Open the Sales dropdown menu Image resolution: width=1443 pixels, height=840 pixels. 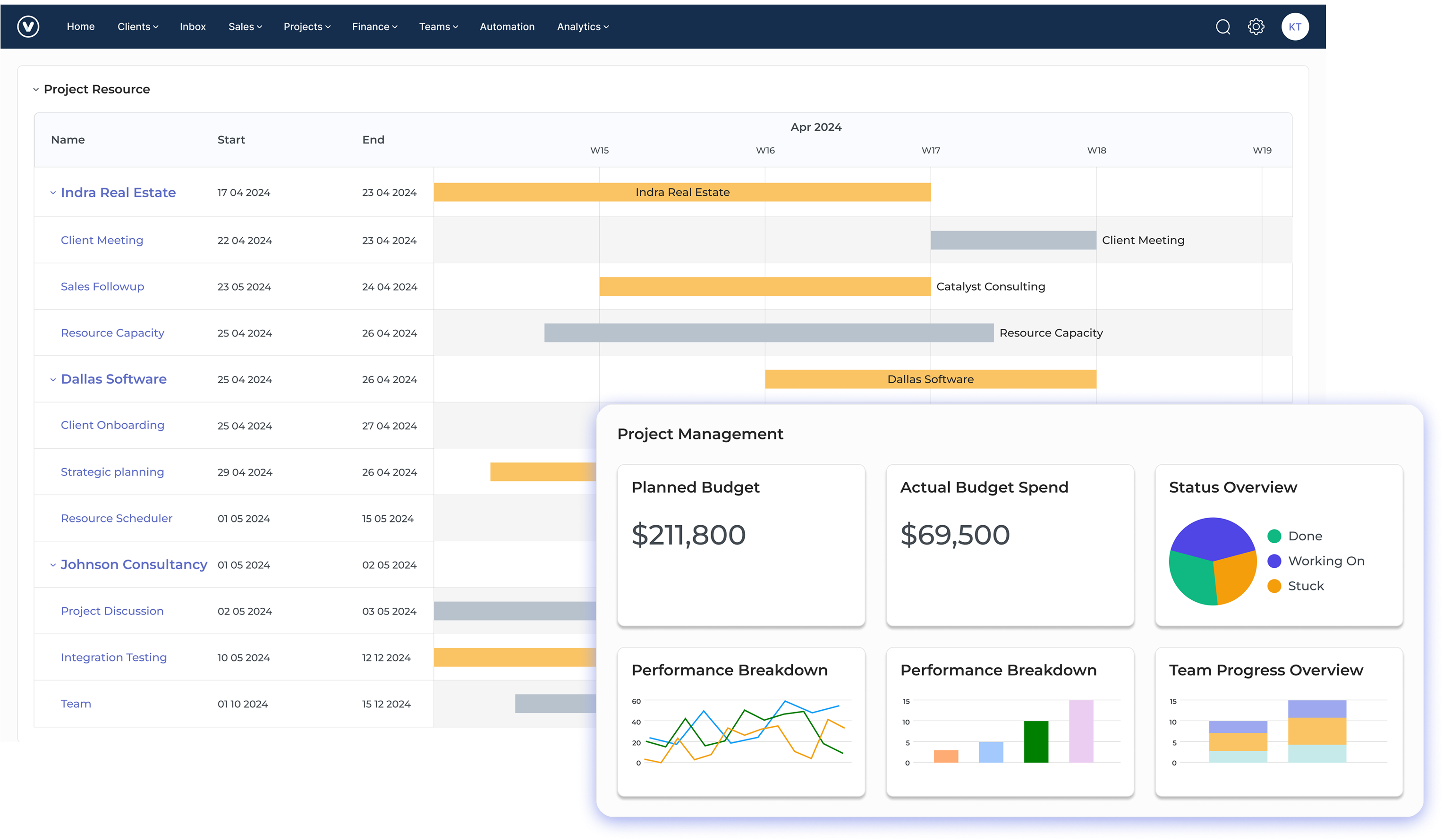coord(245,26)
